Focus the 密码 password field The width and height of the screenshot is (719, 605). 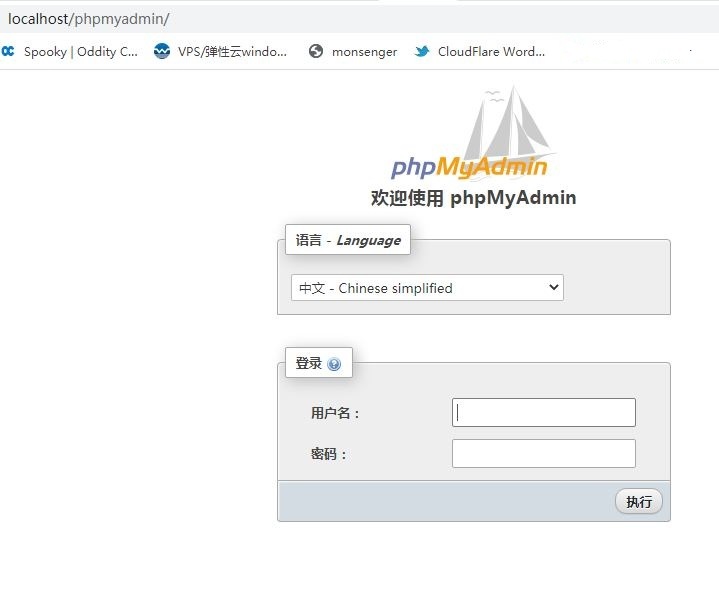(543, 453)
